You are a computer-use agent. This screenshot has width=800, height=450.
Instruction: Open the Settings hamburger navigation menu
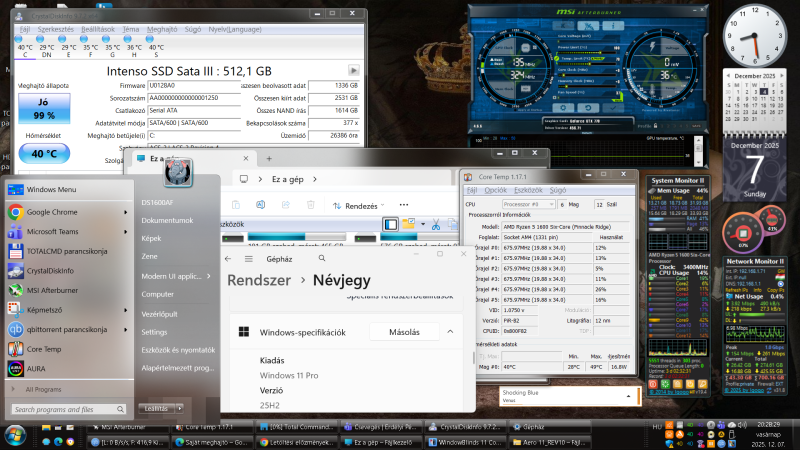(x=248, y=259)
